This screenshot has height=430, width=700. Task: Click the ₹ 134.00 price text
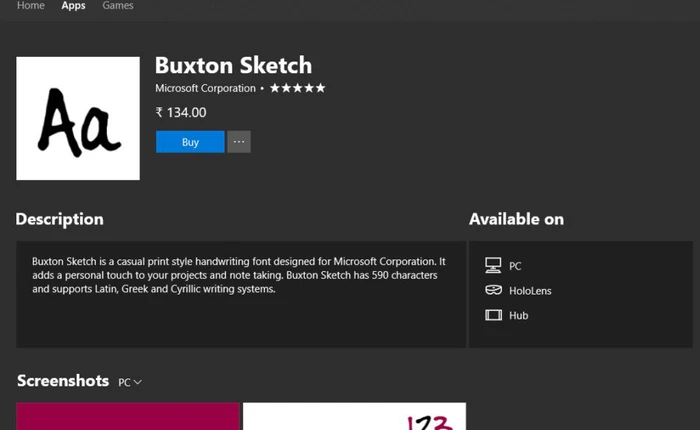pyautogui.click(x=181, y=113)
